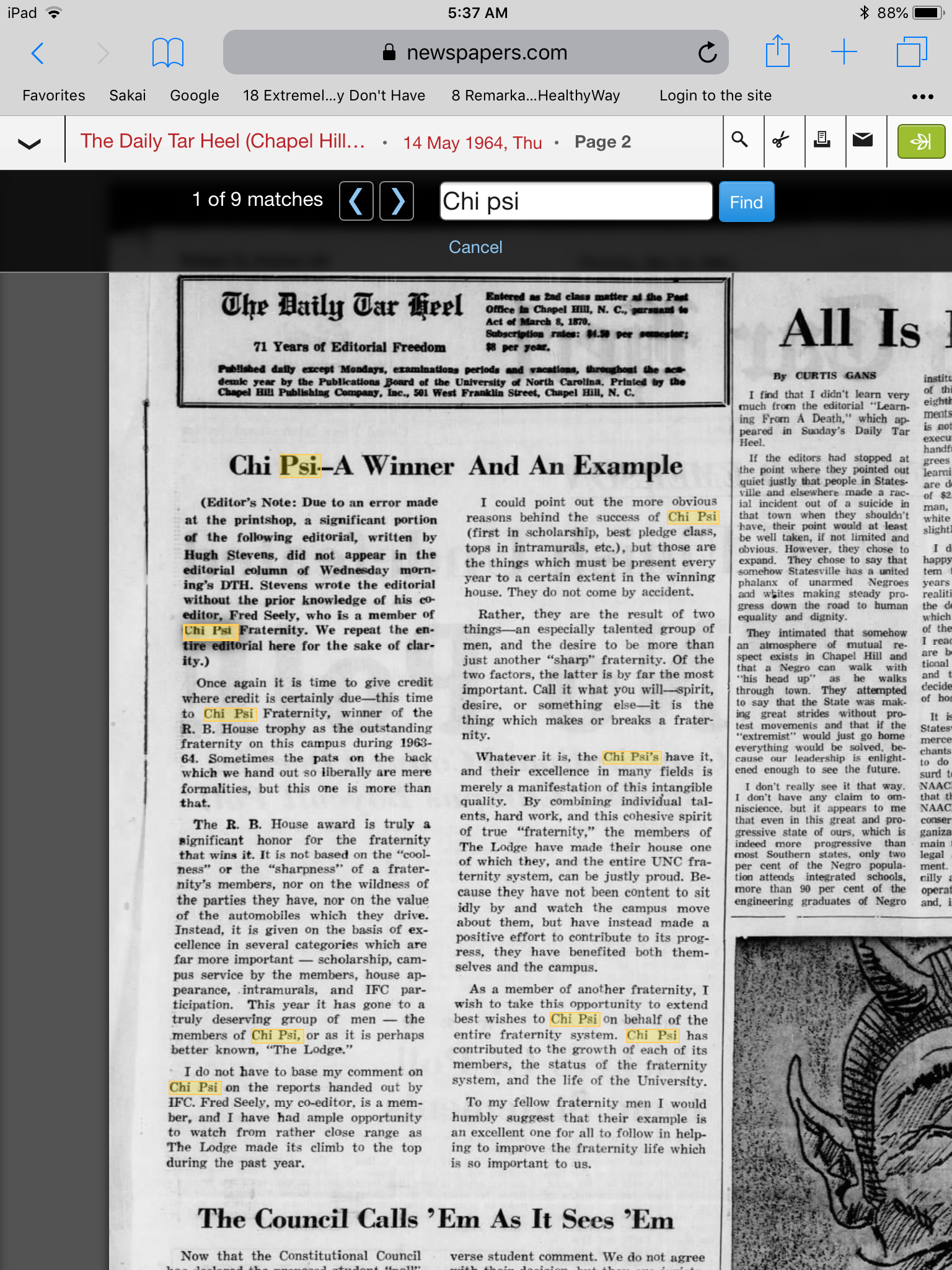Click the magnifier search icon in viewer toolbar

coord(739,140)
